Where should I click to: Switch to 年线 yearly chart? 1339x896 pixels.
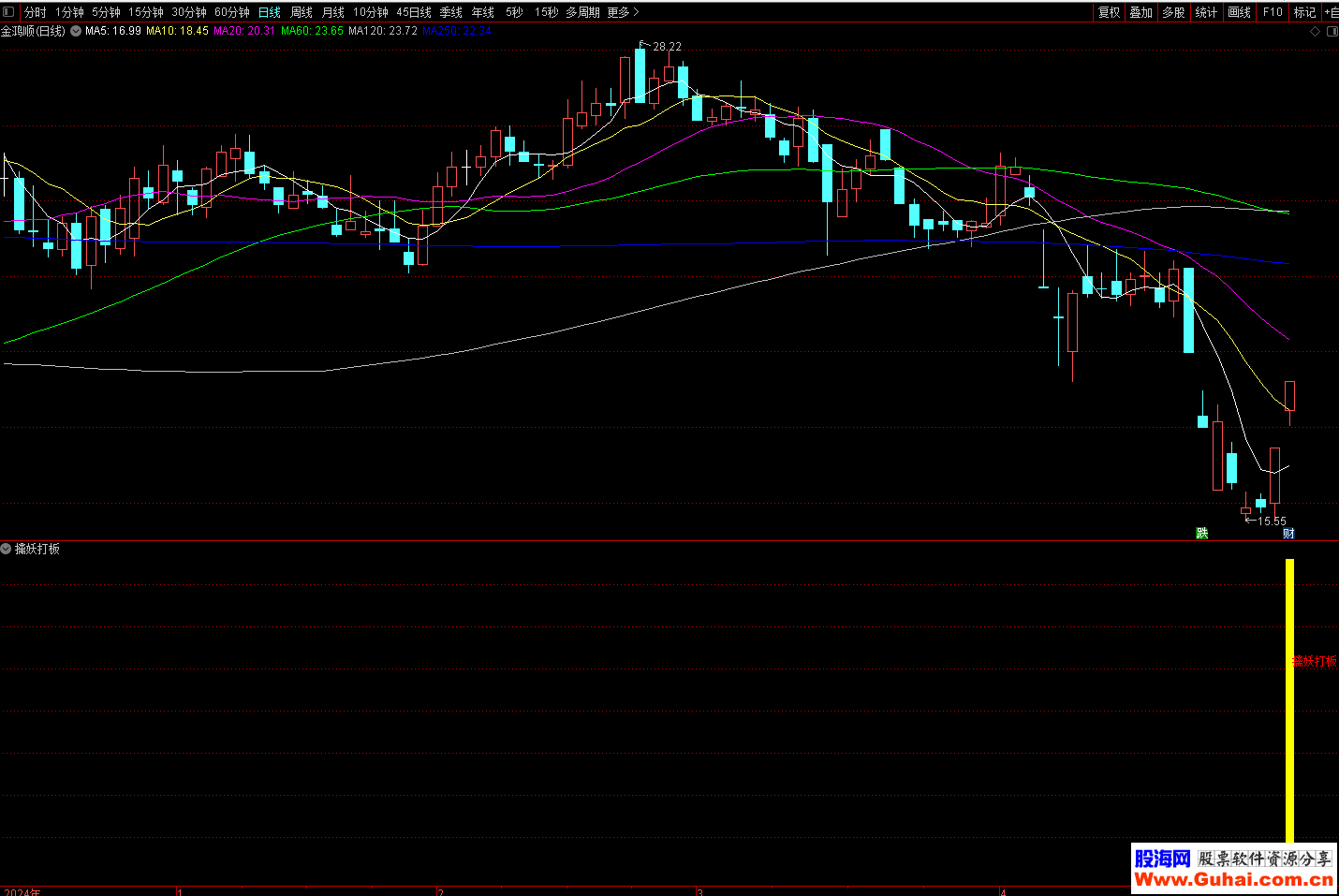[x=483, y=12]
